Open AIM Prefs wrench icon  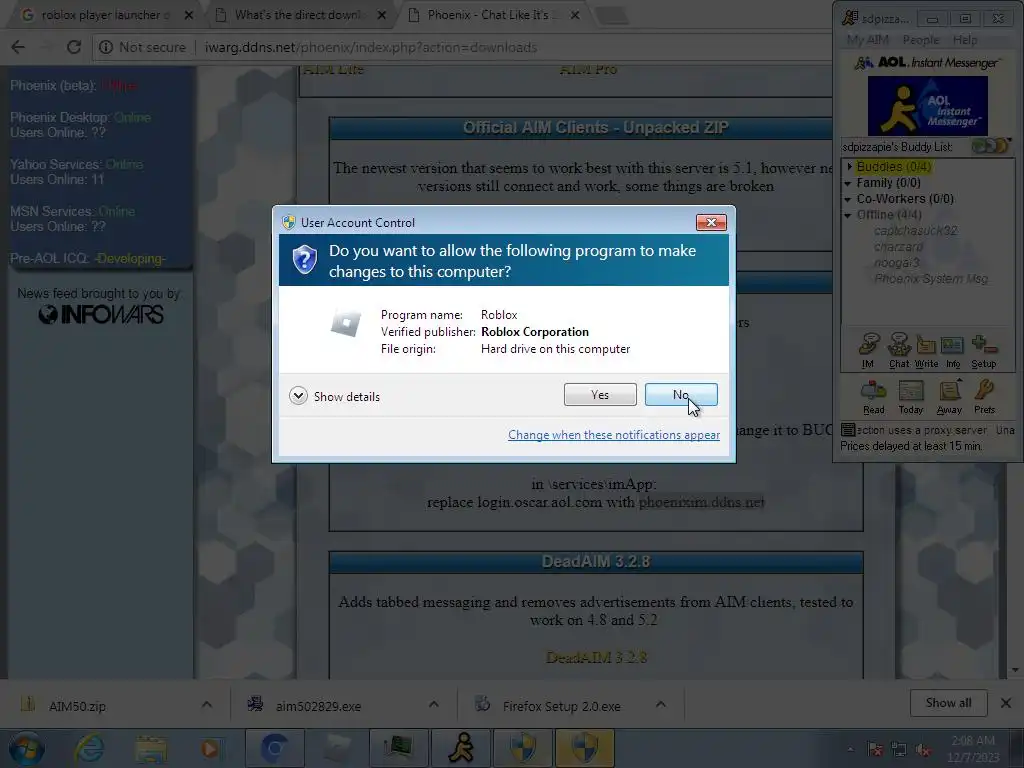tap(984, 397)
